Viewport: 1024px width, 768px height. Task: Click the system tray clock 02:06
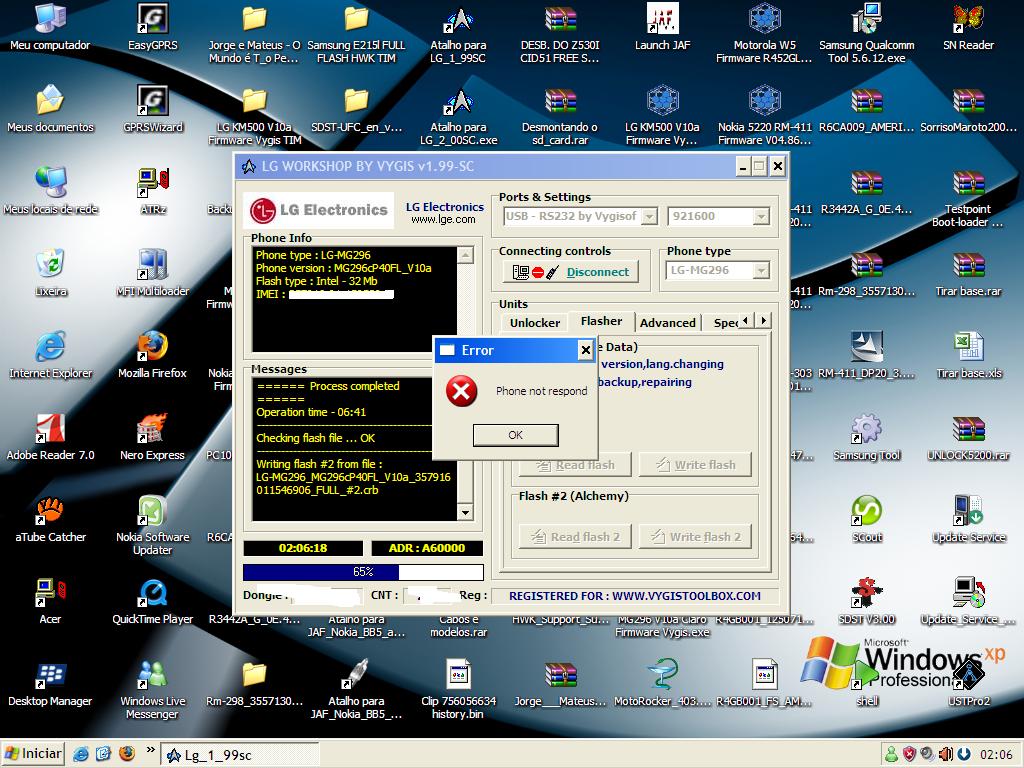(x=996, y=755)
